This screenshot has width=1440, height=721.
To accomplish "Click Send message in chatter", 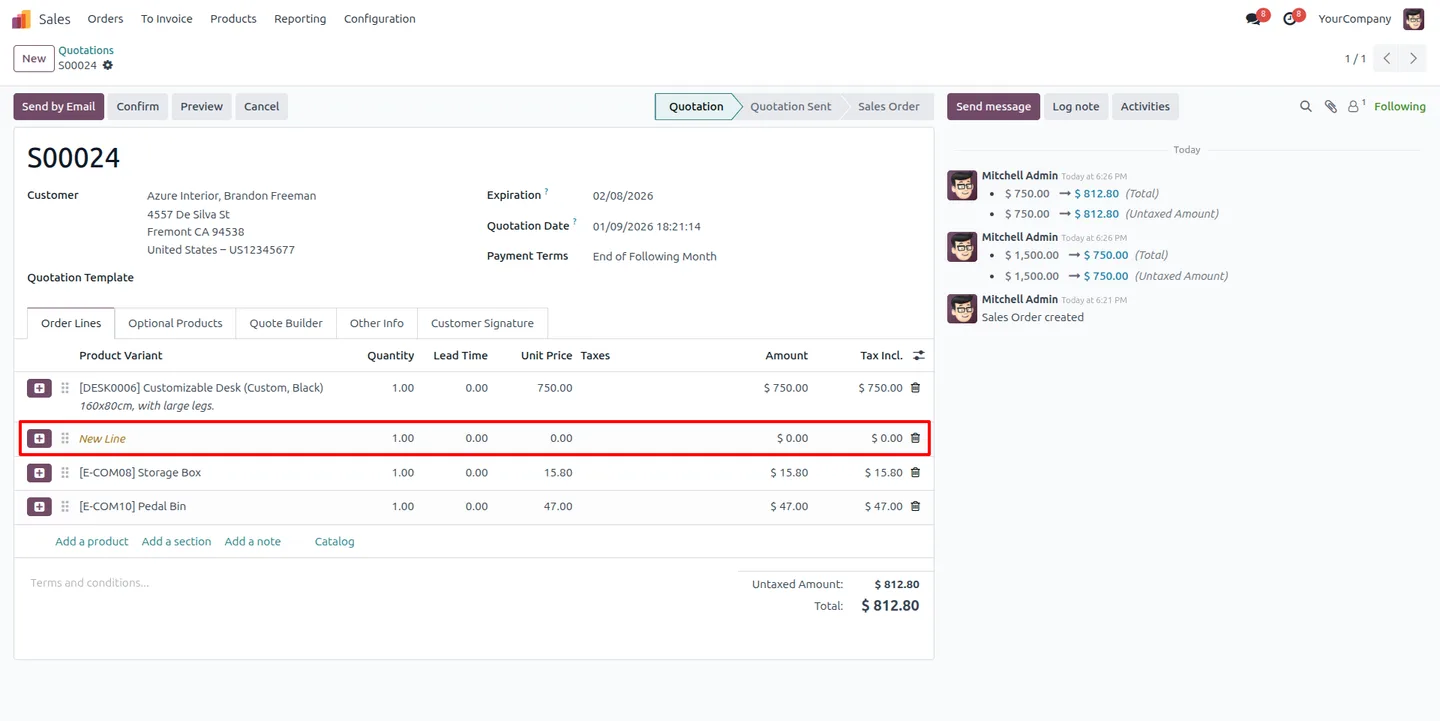I will [993, 106].
